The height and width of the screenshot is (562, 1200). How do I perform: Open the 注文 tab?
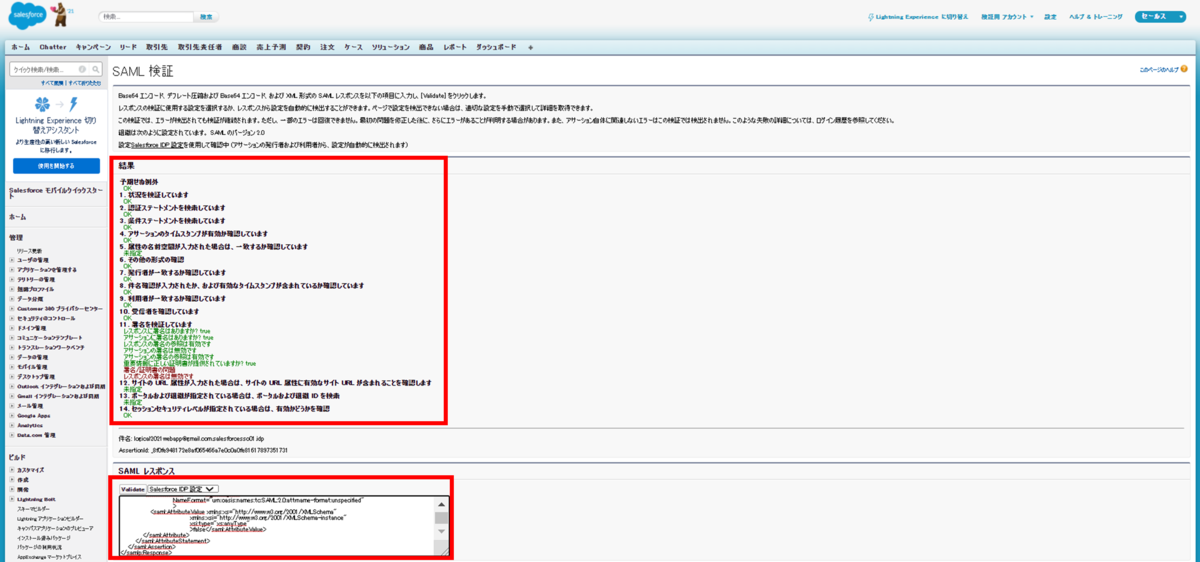coord(328,47)
